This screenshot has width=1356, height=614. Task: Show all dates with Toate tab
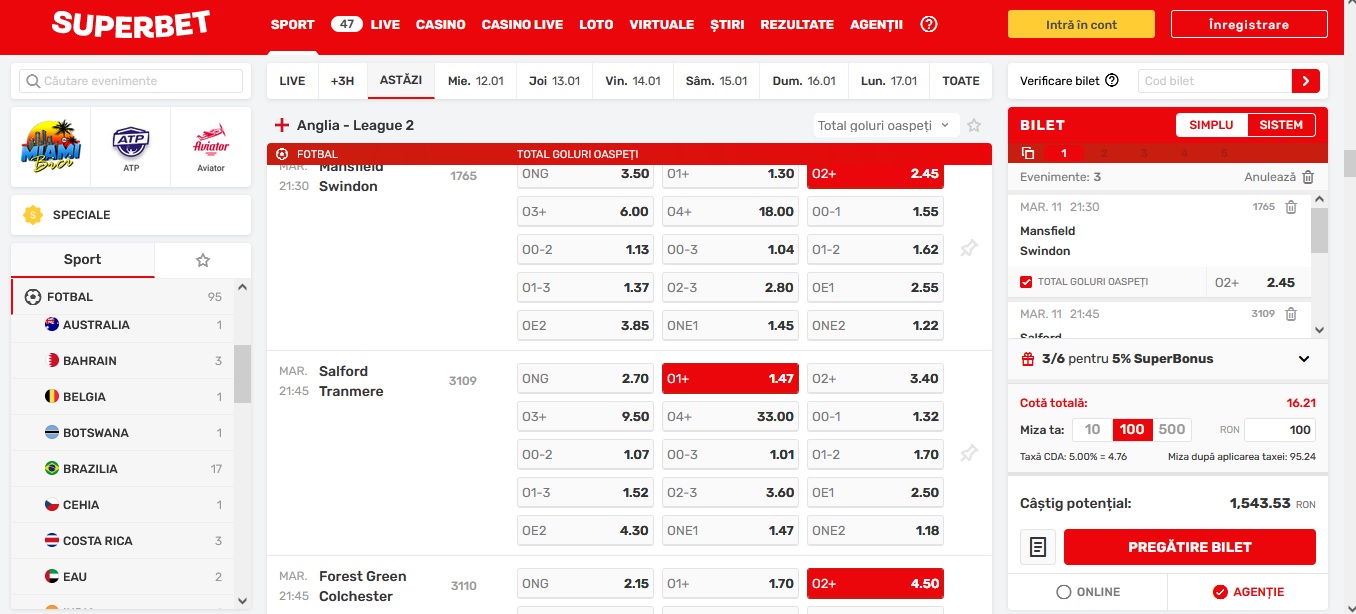[961, 81]
